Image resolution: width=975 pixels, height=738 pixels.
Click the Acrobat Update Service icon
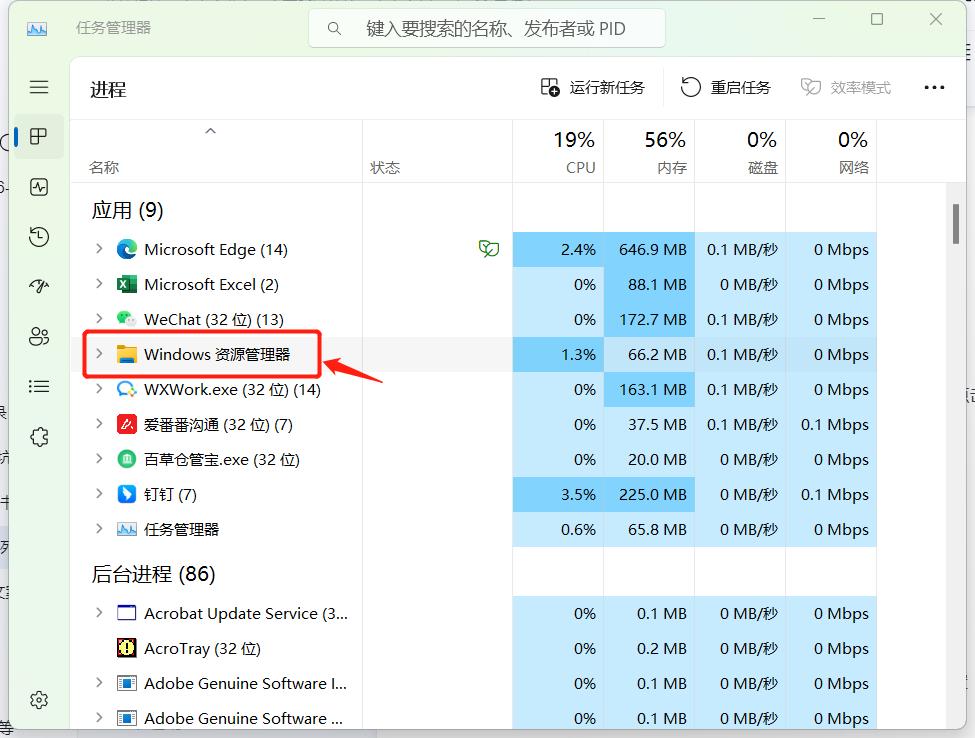(x=127, y=613)
